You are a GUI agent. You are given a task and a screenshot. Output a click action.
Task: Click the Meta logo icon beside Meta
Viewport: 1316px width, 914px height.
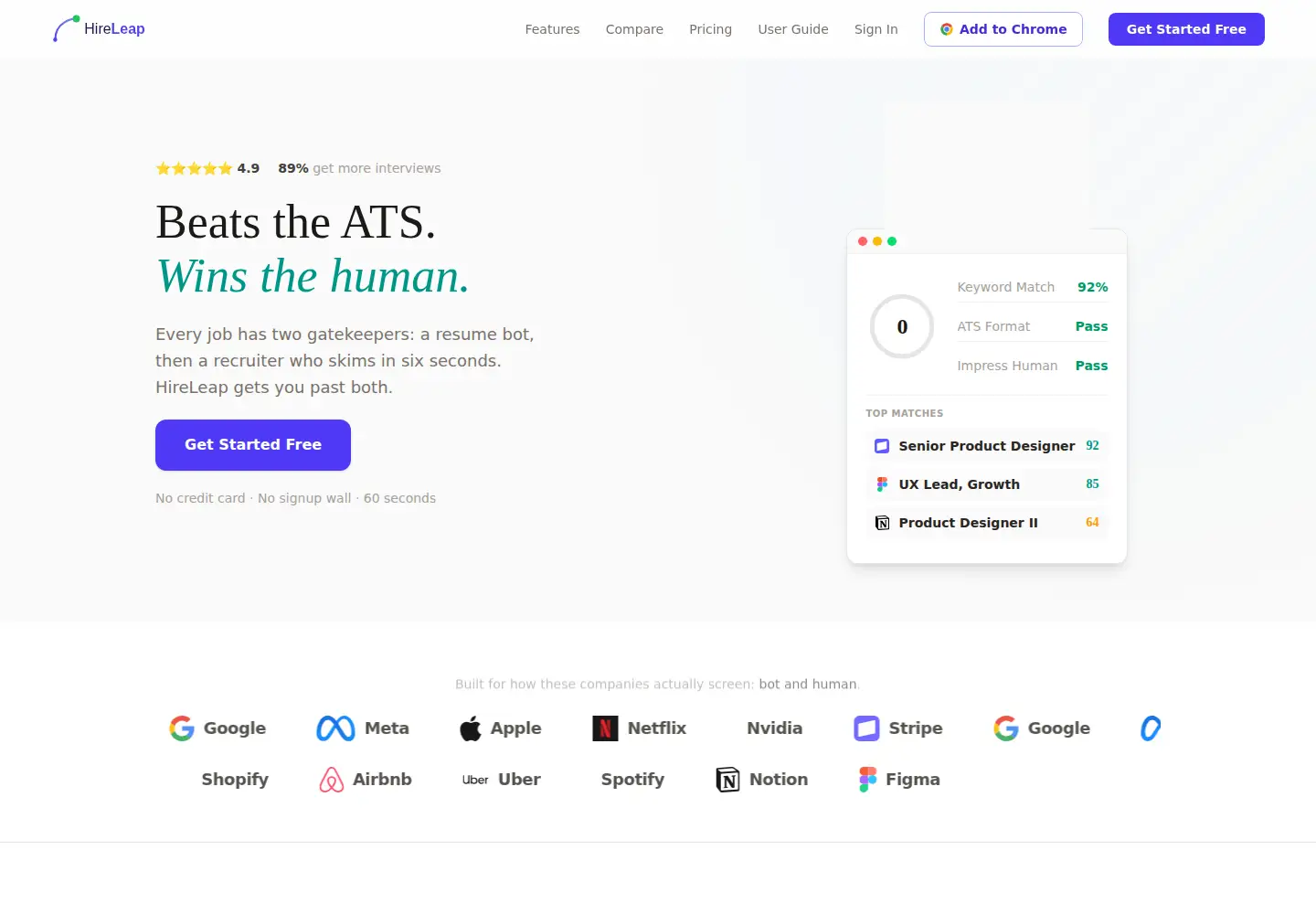(335, 728)
